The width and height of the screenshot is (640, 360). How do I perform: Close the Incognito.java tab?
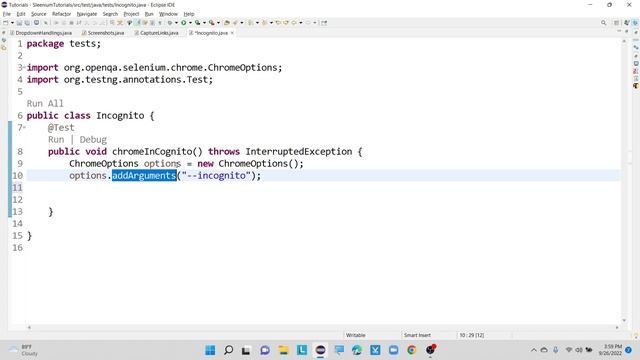pyautogui.click(x=232, y=33)
